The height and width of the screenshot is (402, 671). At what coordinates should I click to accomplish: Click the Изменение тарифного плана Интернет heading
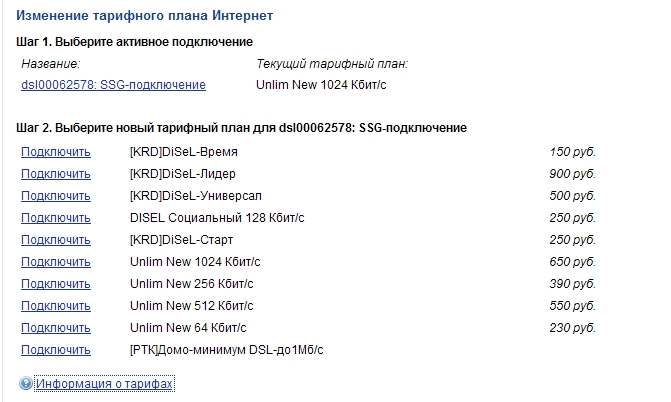coord(145,16)
